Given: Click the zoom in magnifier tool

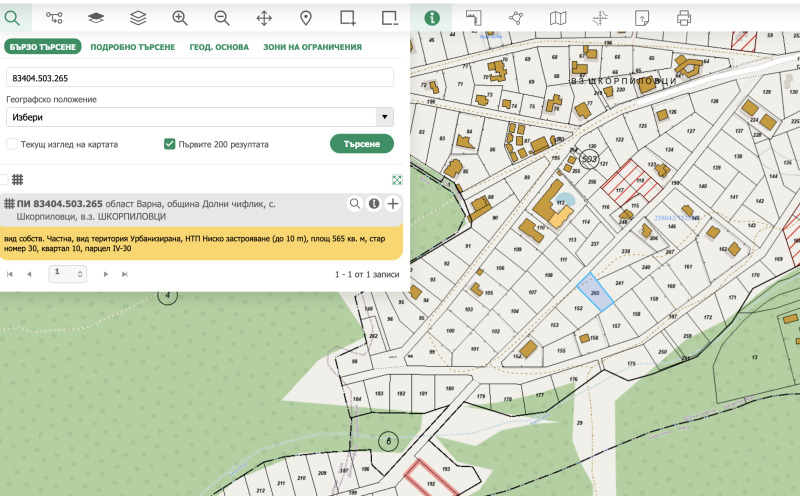Looking at the screenshot, I should pos(180,17).
